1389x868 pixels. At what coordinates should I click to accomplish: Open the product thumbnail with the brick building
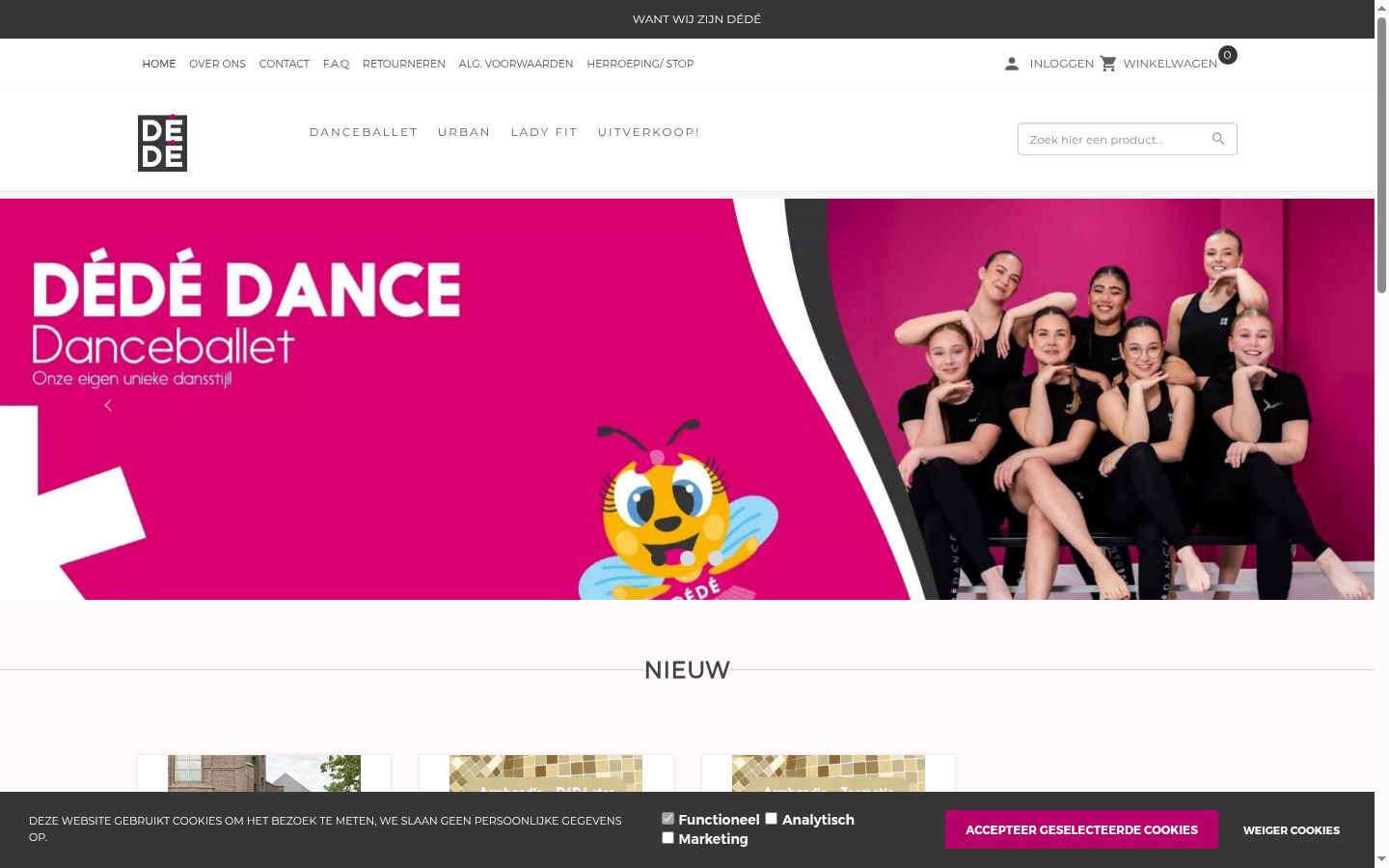point(264,773)
